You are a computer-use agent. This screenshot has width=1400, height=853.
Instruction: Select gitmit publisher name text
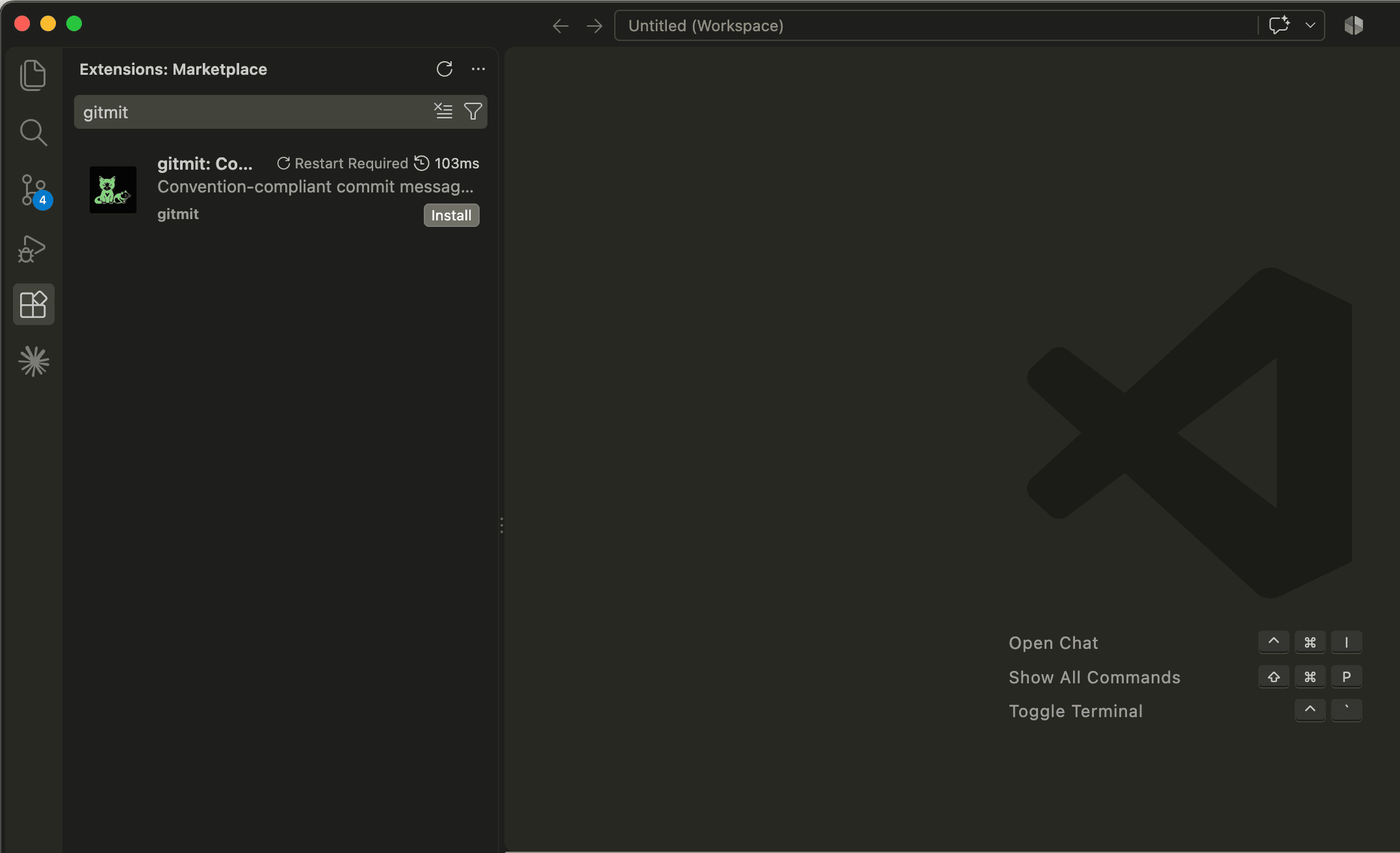tap(178, 214)
